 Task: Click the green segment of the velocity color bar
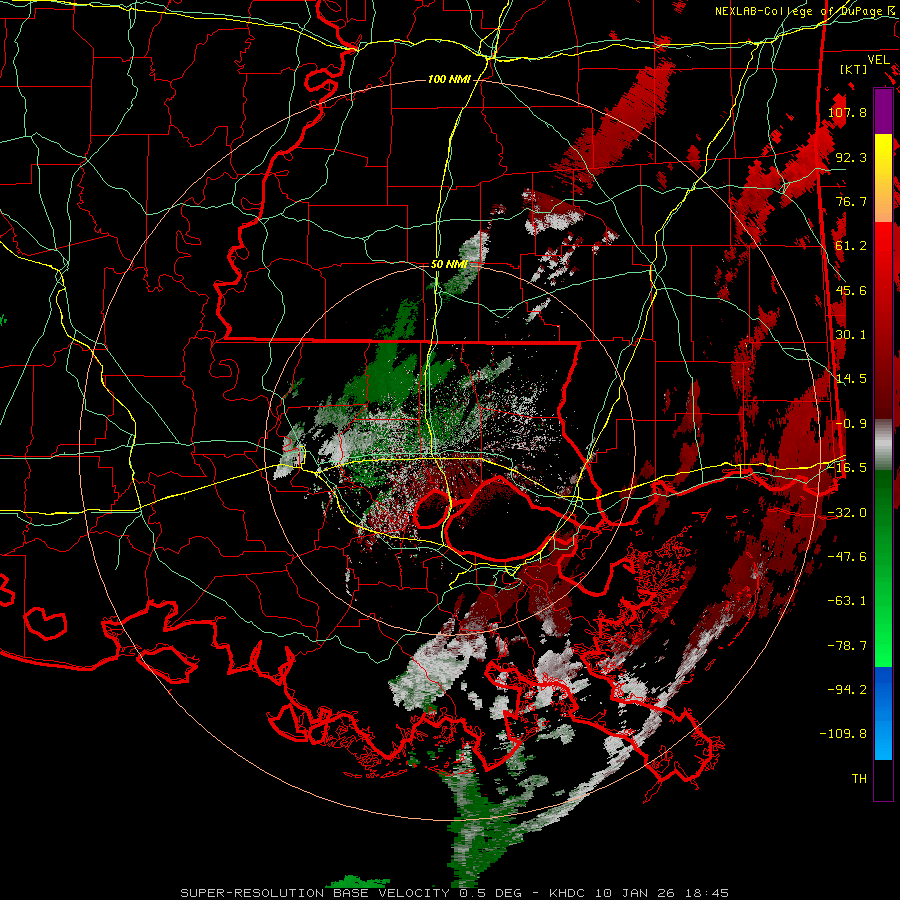[x=883, y=568]
